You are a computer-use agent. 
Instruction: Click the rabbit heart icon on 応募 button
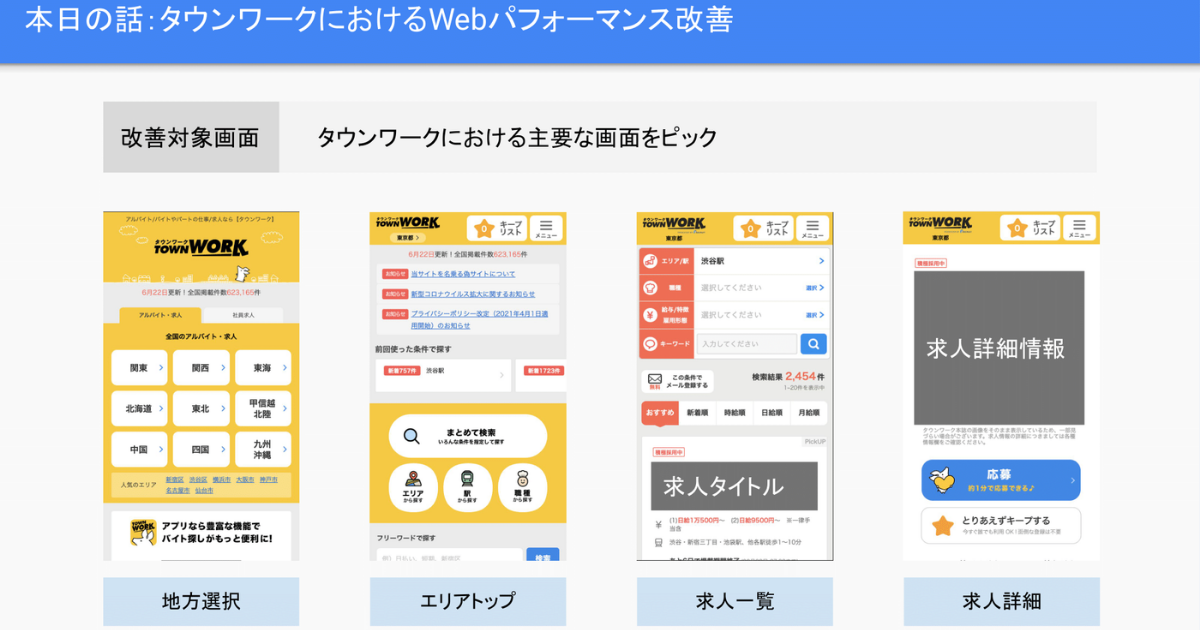[x=942, y=481]
